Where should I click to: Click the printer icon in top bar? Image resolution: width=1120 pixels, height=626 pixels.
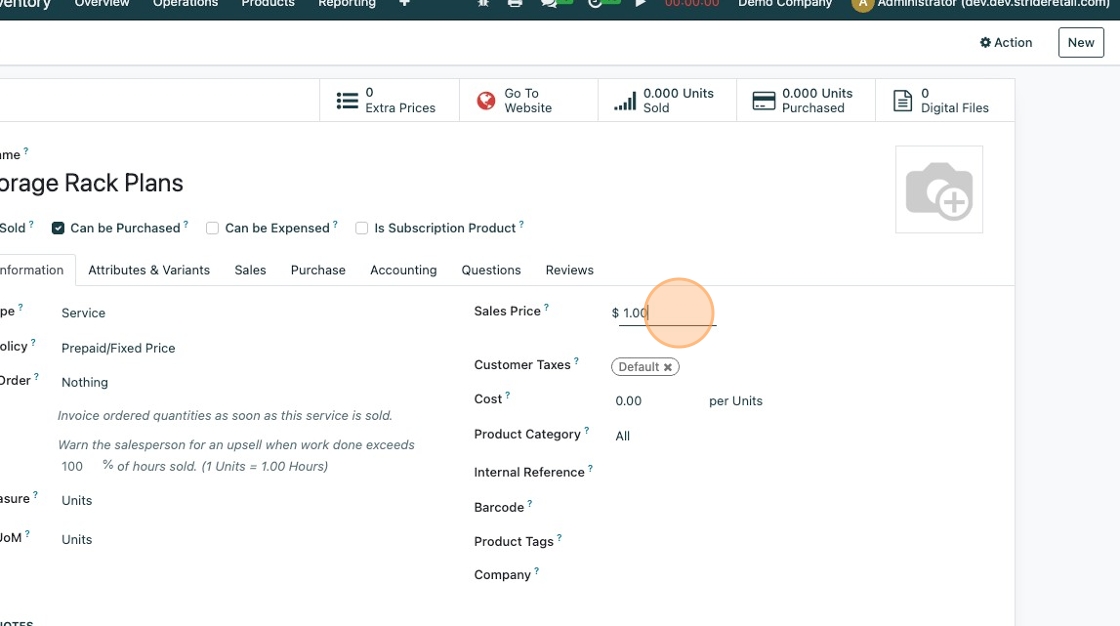515,4
